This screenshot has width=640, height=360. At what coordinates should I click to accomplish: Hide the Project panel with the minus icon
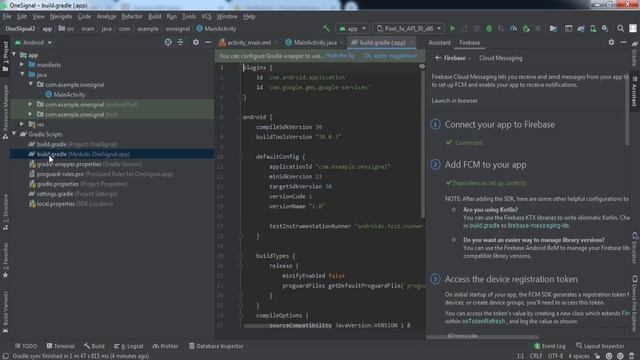pyautogui.click(x=208, y=42)
